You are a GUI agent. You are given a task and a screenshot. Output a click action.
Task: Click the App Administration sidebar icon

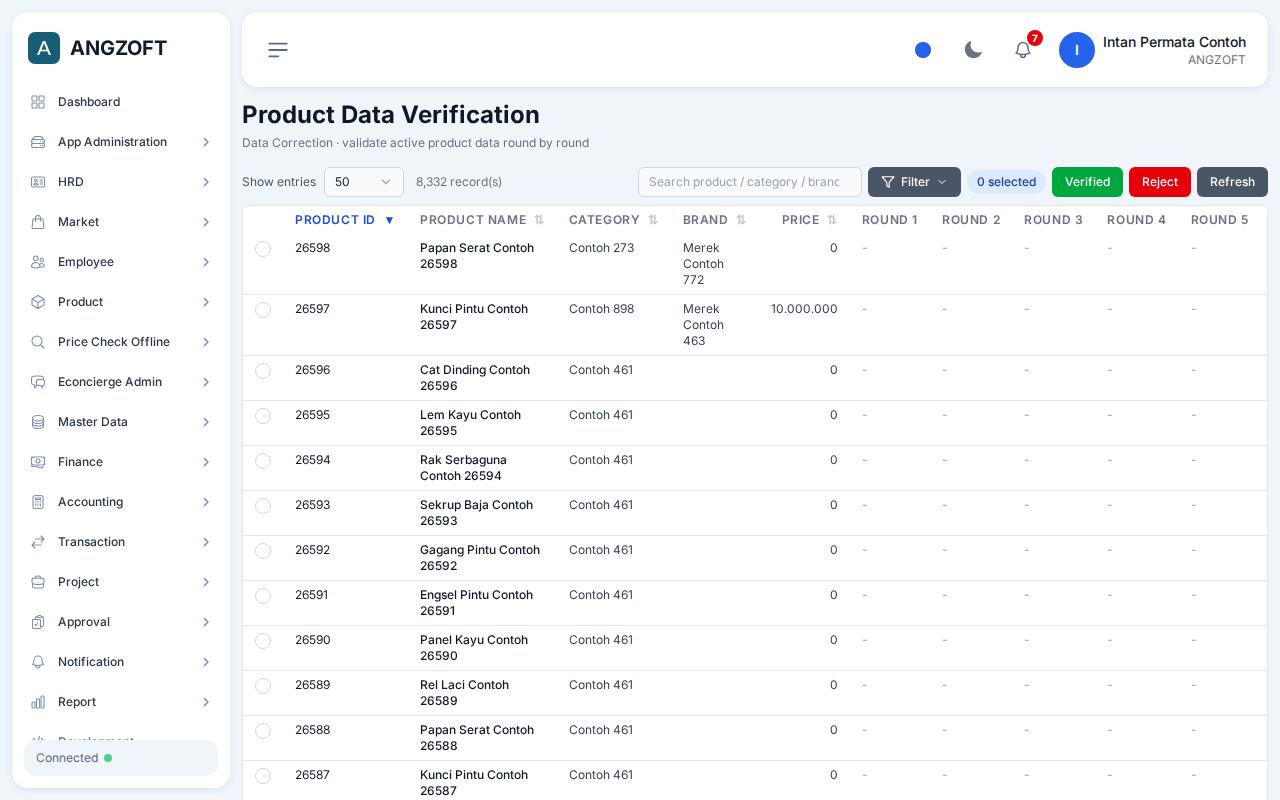pos(38,142)
